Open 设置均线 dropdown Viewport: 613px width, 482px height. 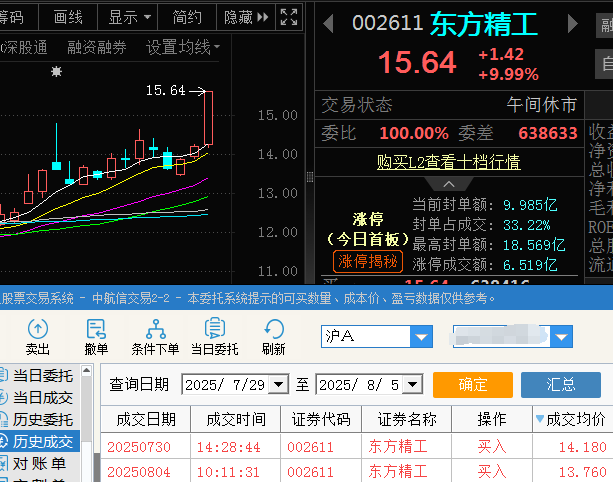(x=183, y=47)
